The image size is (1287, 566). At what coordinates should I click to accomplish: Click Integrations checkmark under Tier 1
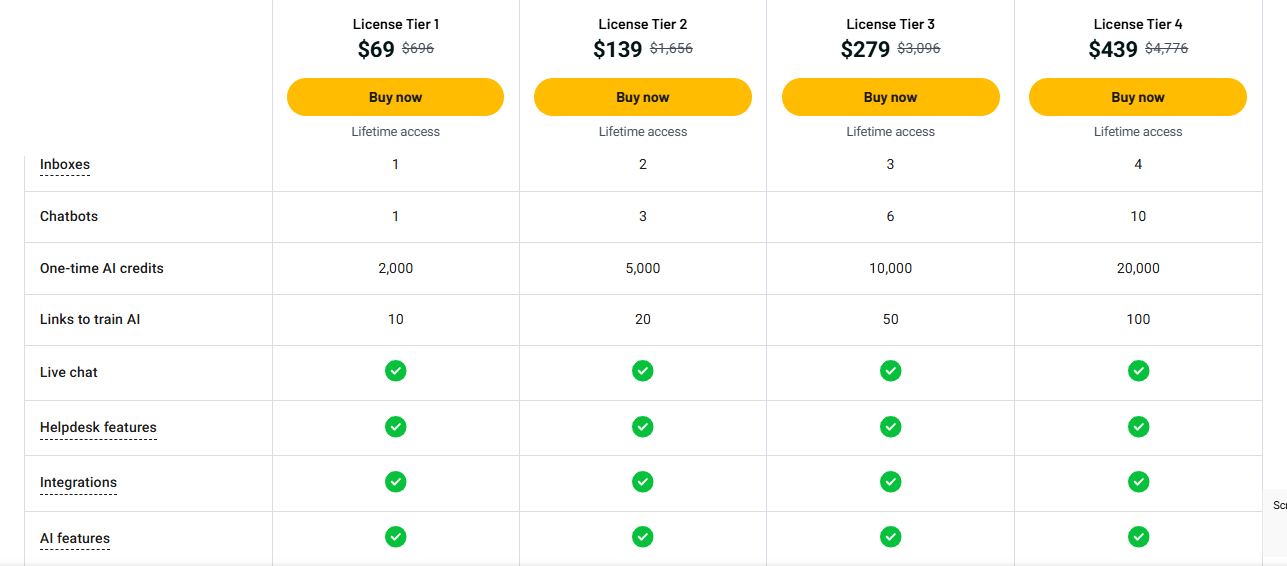coord(395,482)
